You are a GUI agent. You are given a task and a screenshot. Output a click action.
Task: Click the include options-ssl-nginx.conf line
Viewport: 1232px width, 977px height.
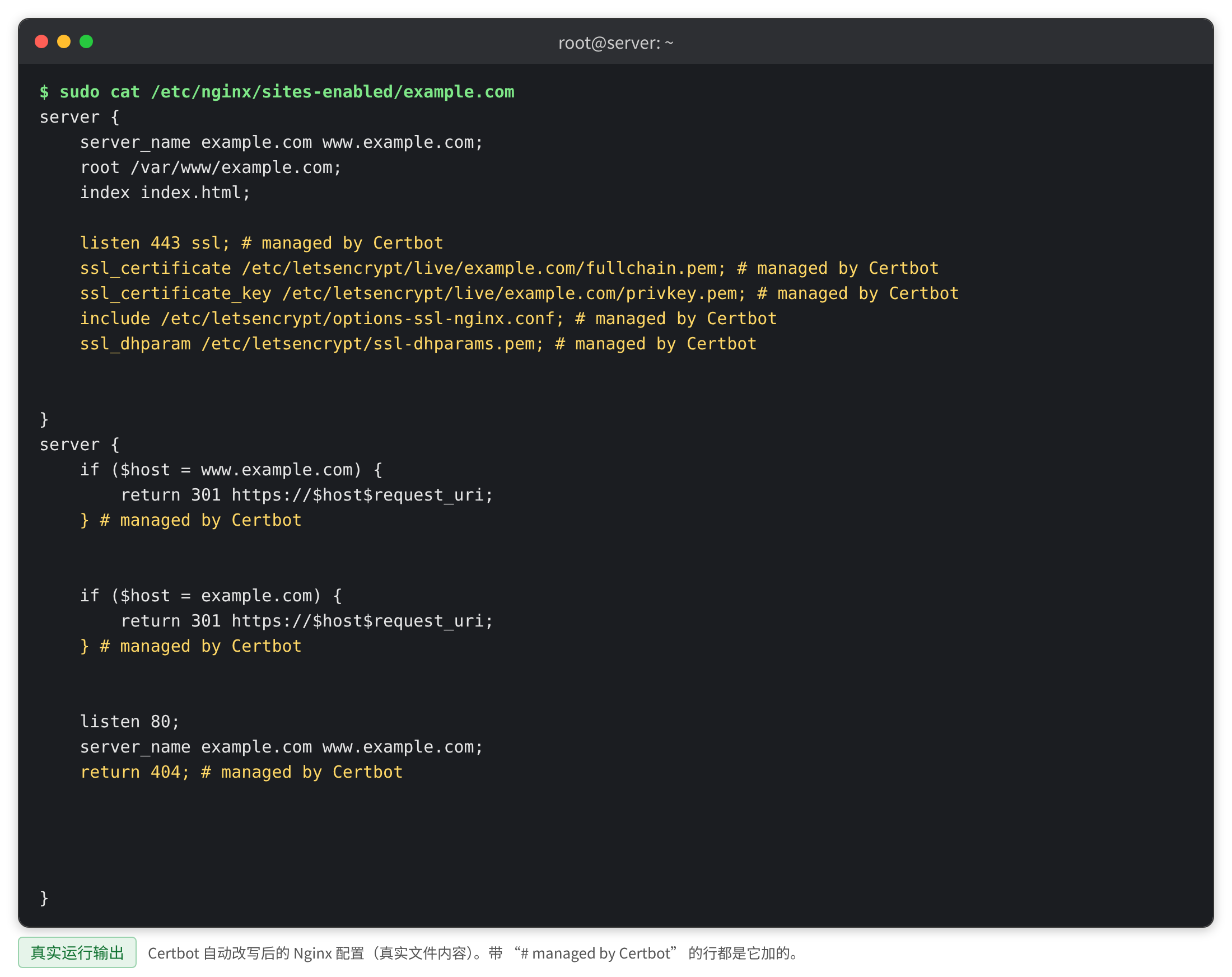point(428,318)
